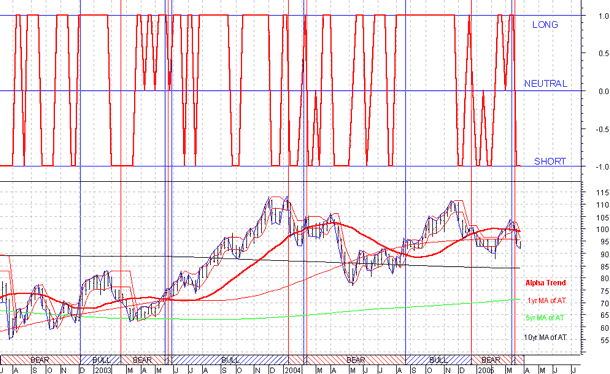Click the 85 price axis label

coord(605,267)
